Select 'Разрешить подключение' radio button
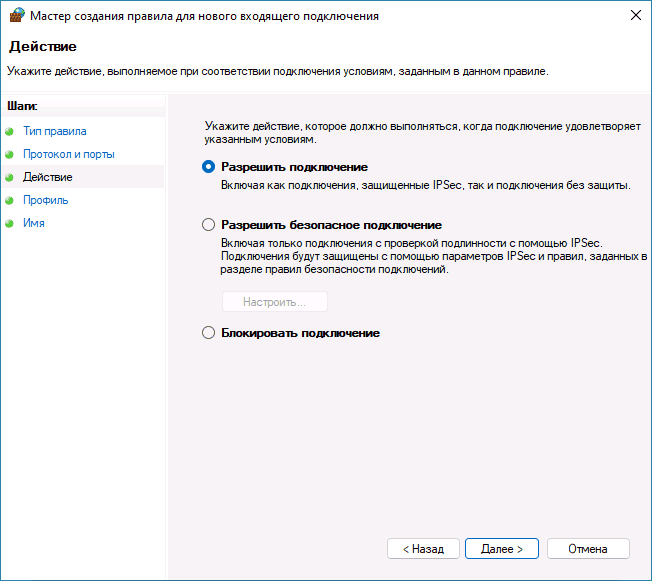652x581 pixels. tap(208, 167)
